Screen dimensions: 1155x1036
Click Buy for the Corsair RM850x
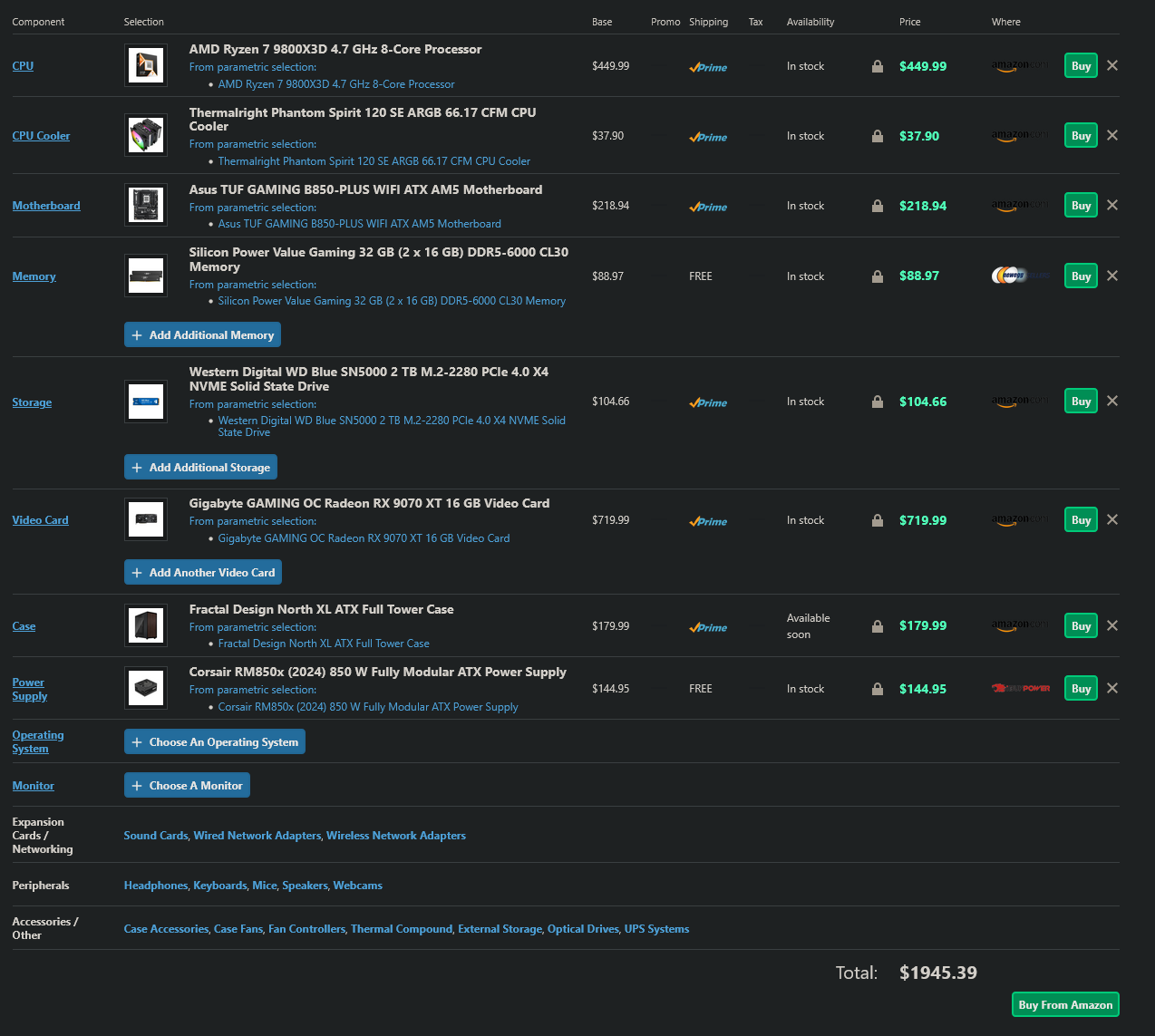pos(1081,688)
